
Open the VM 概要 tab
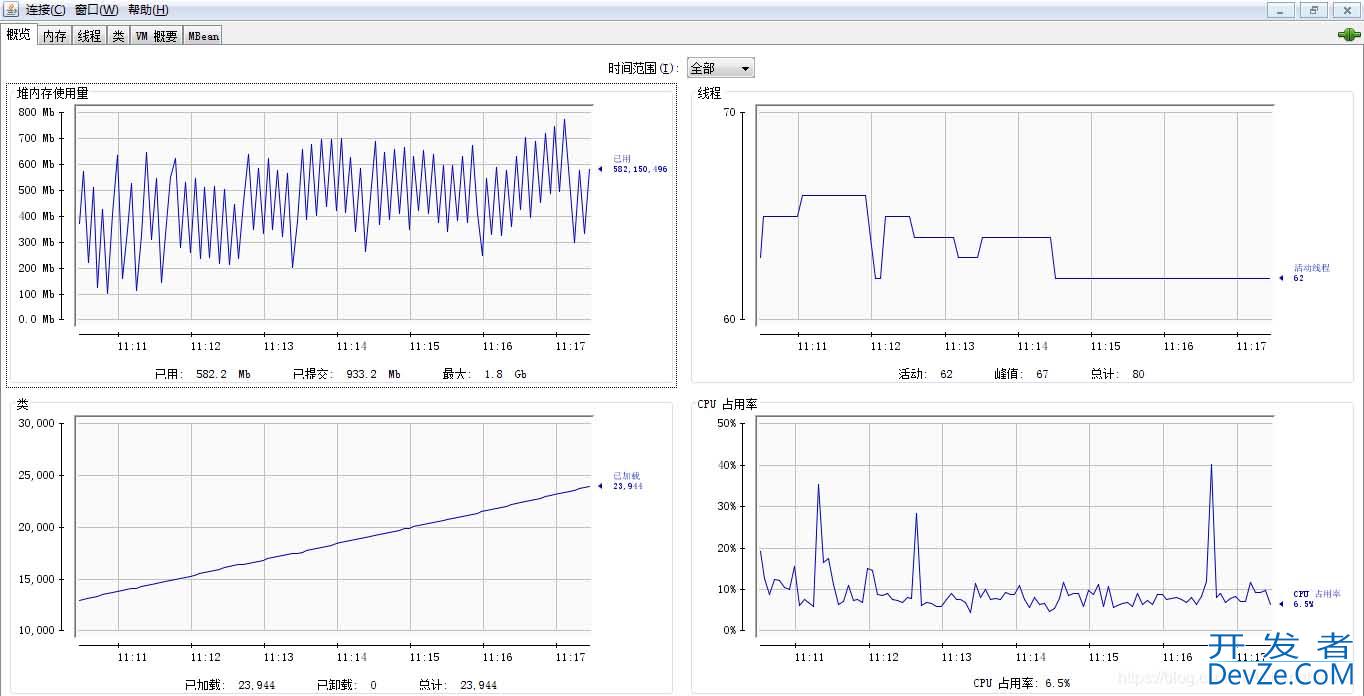[156, 35]
